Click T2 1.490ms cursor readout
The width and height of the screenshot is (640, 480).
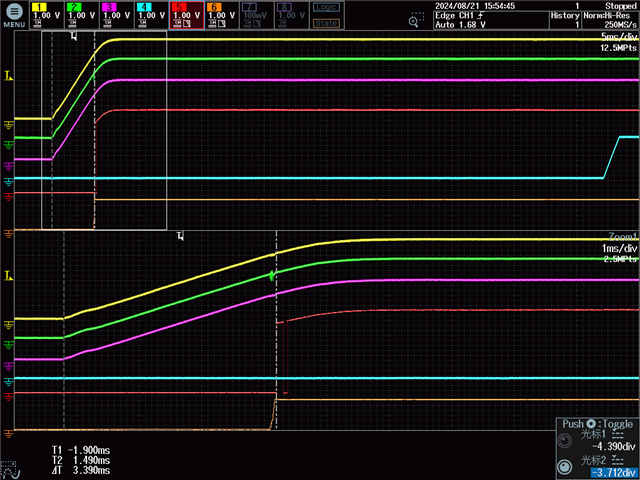pyautogui.click(x=81, y=460)
